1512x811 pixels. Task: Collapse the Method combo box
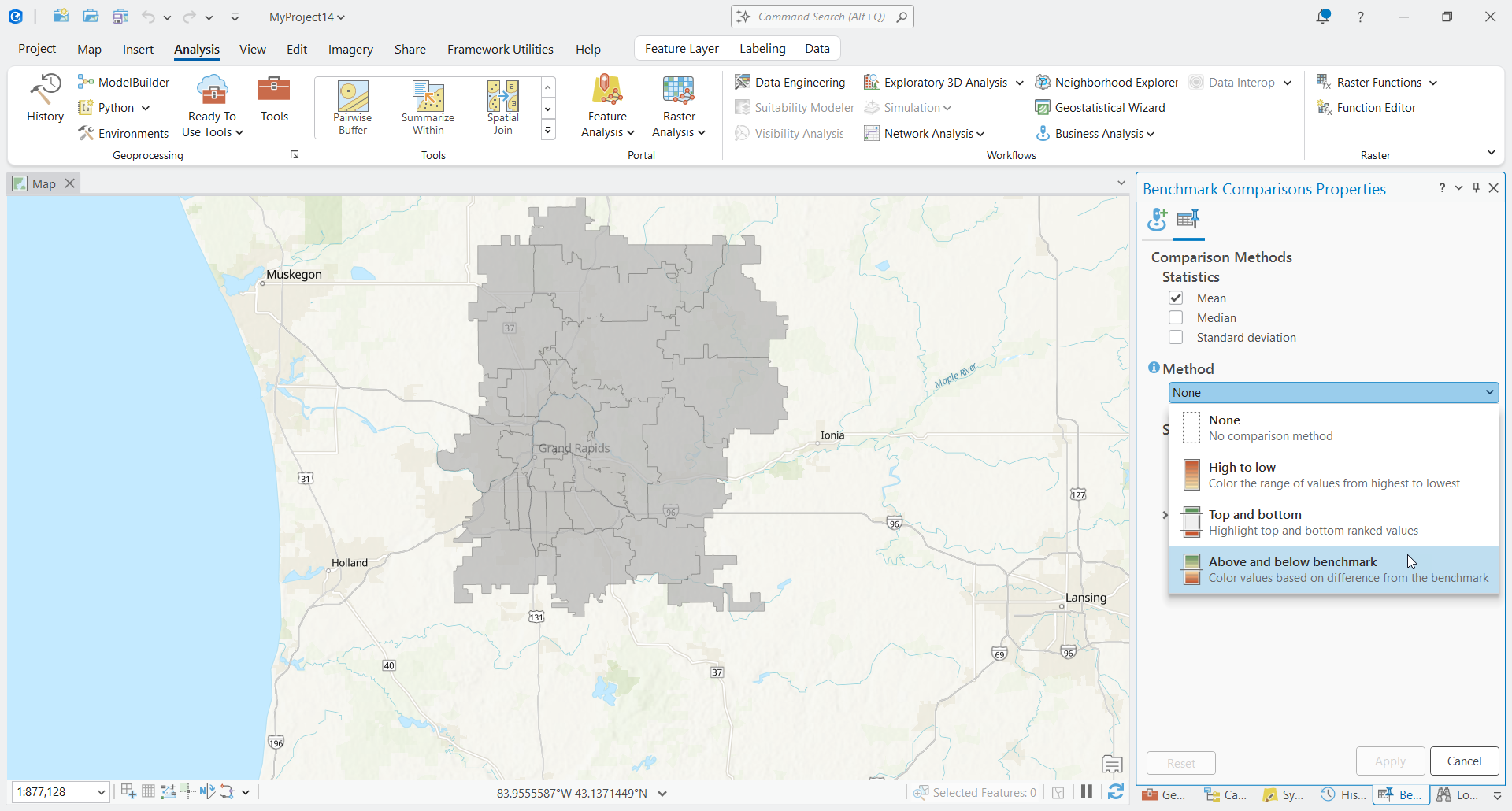[x=1489, y=392]
